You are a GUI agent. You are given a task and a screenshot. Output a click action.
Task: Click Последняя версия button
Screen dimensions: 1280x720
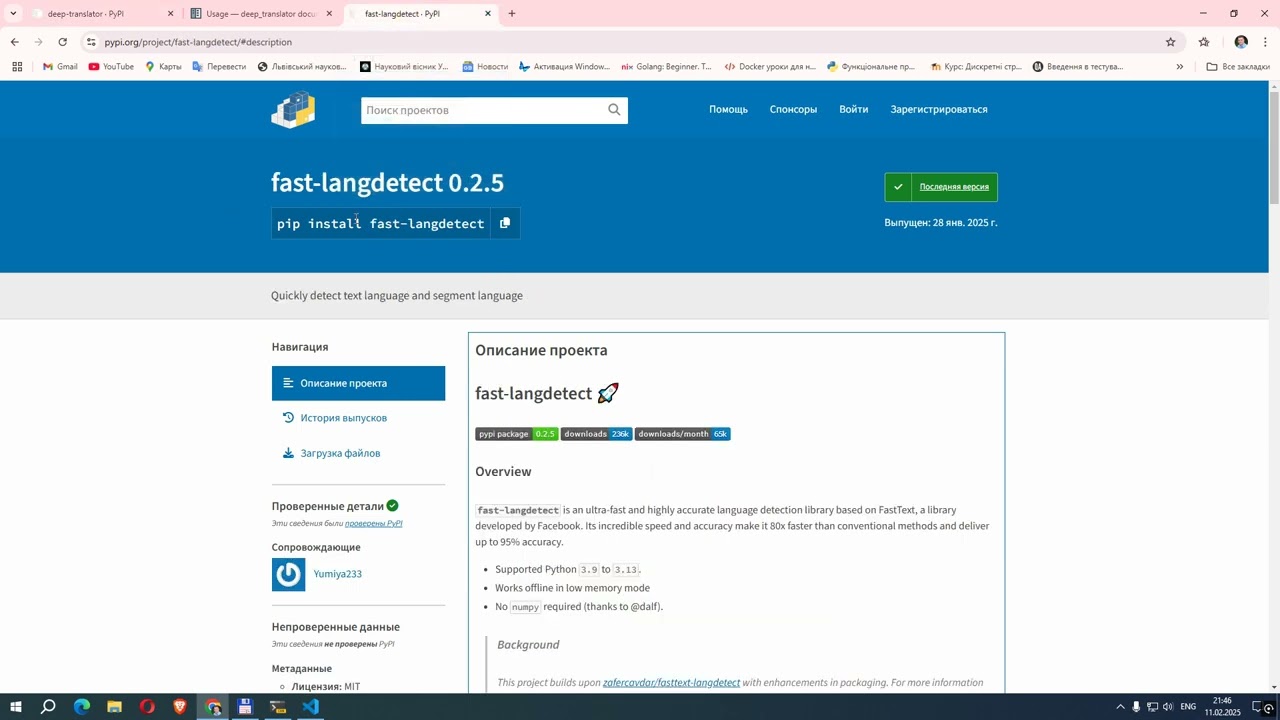pyautogui.click(x=941, y=187)
